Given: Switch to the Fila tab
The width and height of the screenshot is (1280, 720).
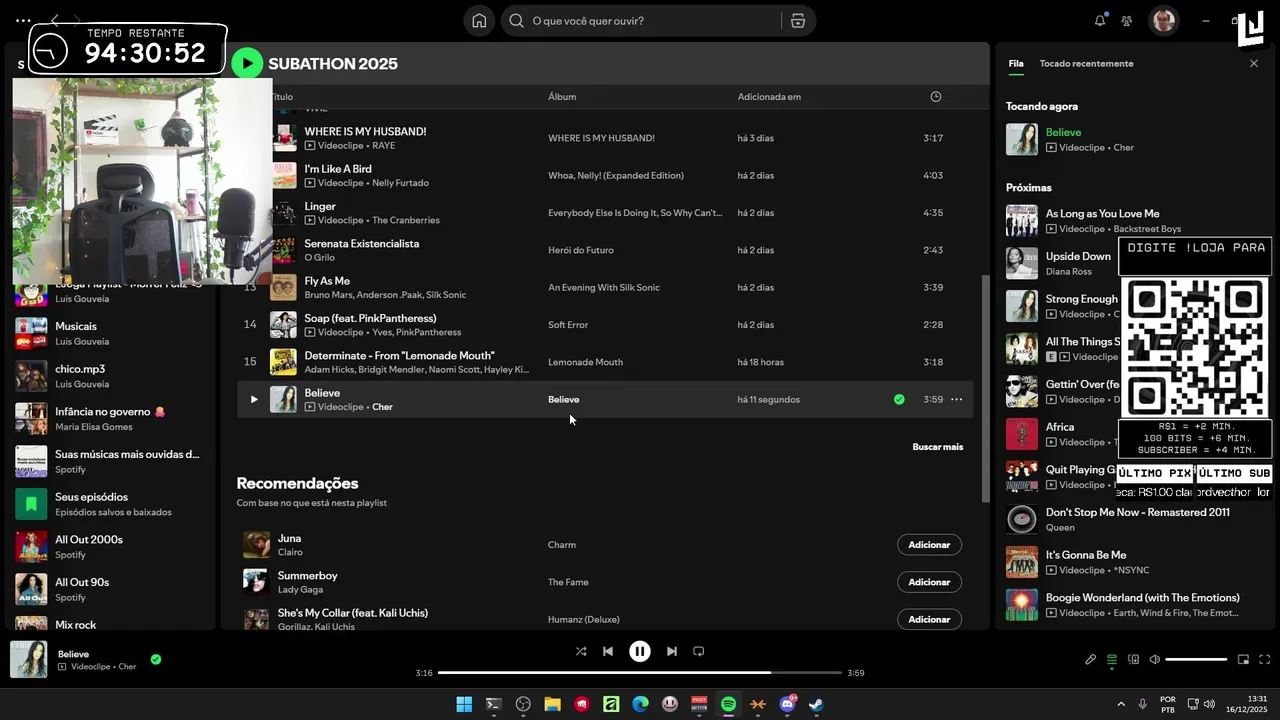Looking at the screenshot, I should (1015, 63).
